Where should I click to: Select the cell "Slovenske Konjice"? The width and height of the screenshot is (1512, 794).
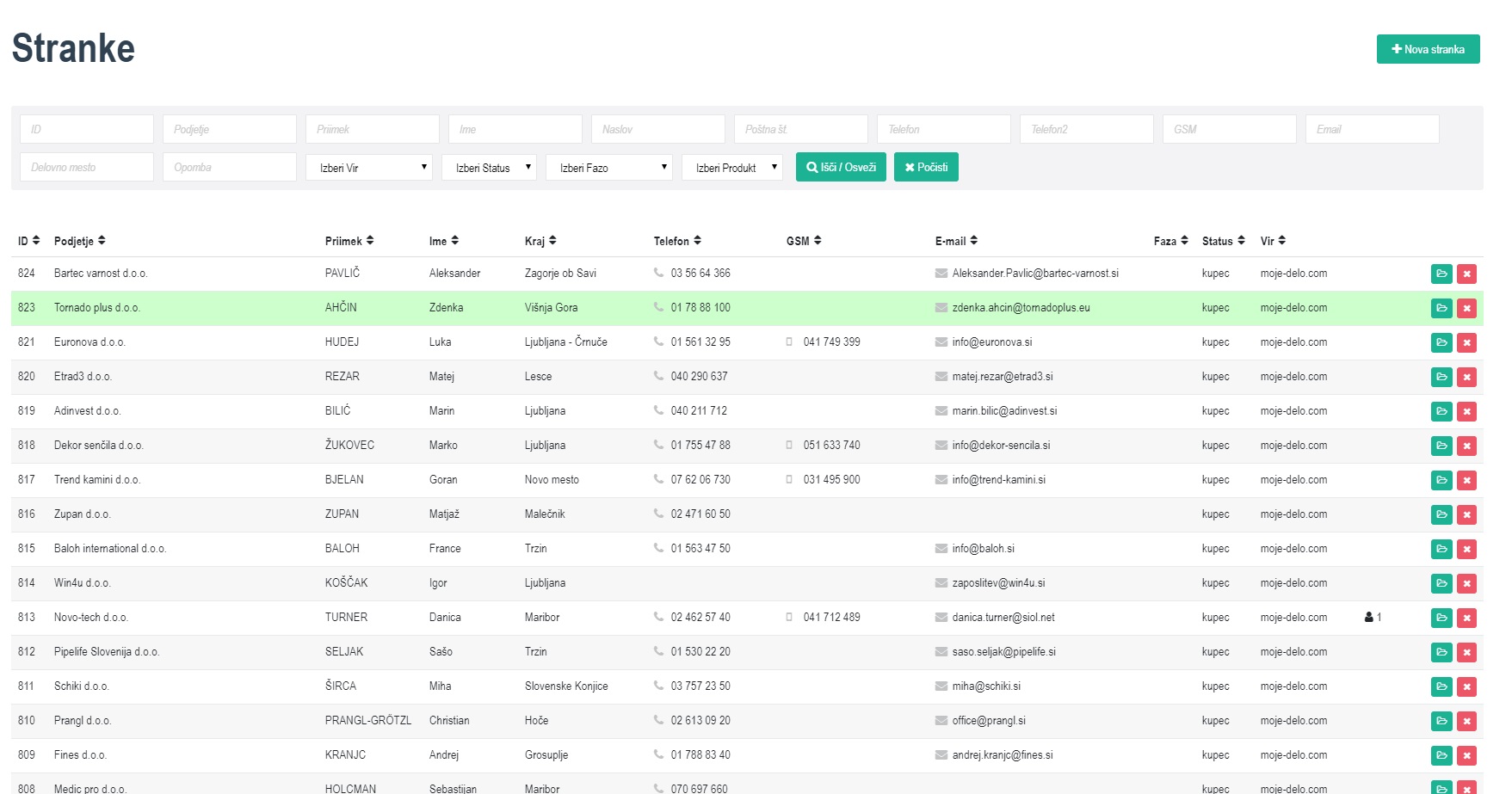(x=566, y=686)
